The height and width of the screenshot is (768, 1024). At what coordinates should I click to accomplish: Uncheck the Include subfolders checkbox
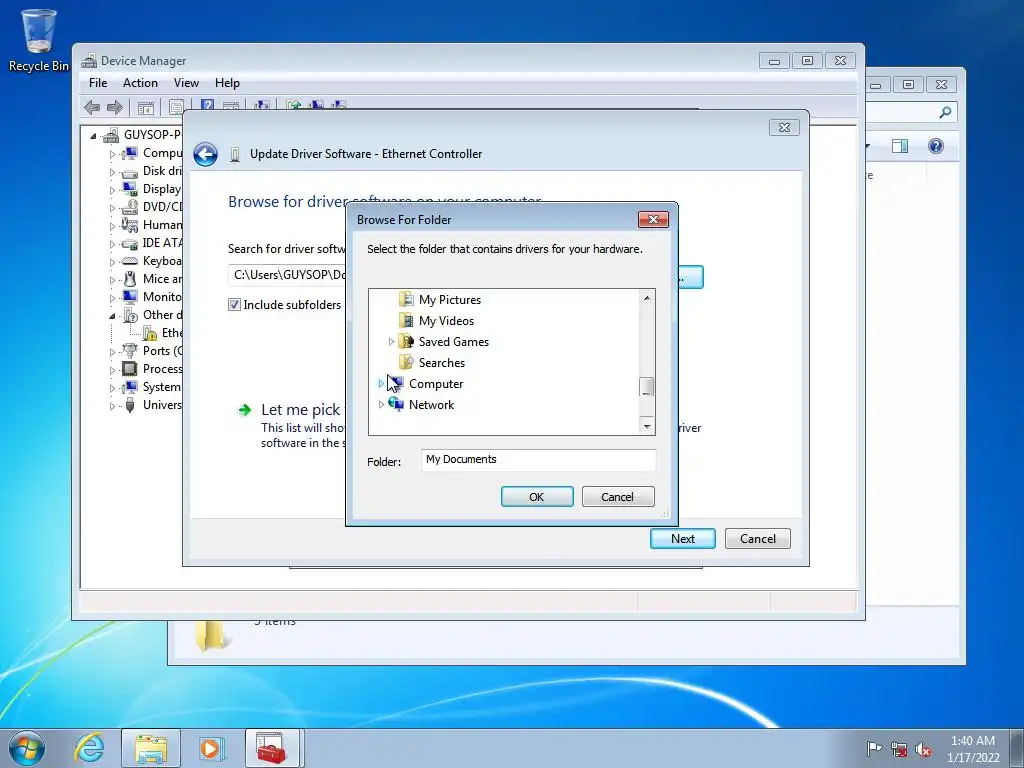(234, 305)
